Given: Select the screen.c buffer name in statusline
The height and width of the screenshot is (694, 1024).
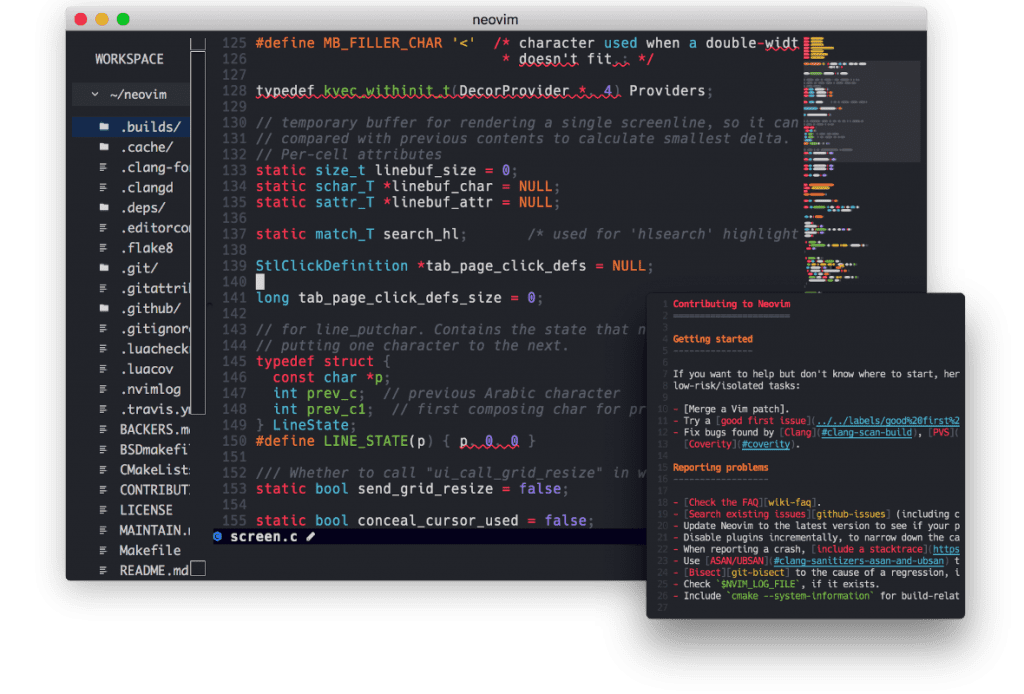Looking at the screenshot, I should pyautogui.click(x=264, y=537).
